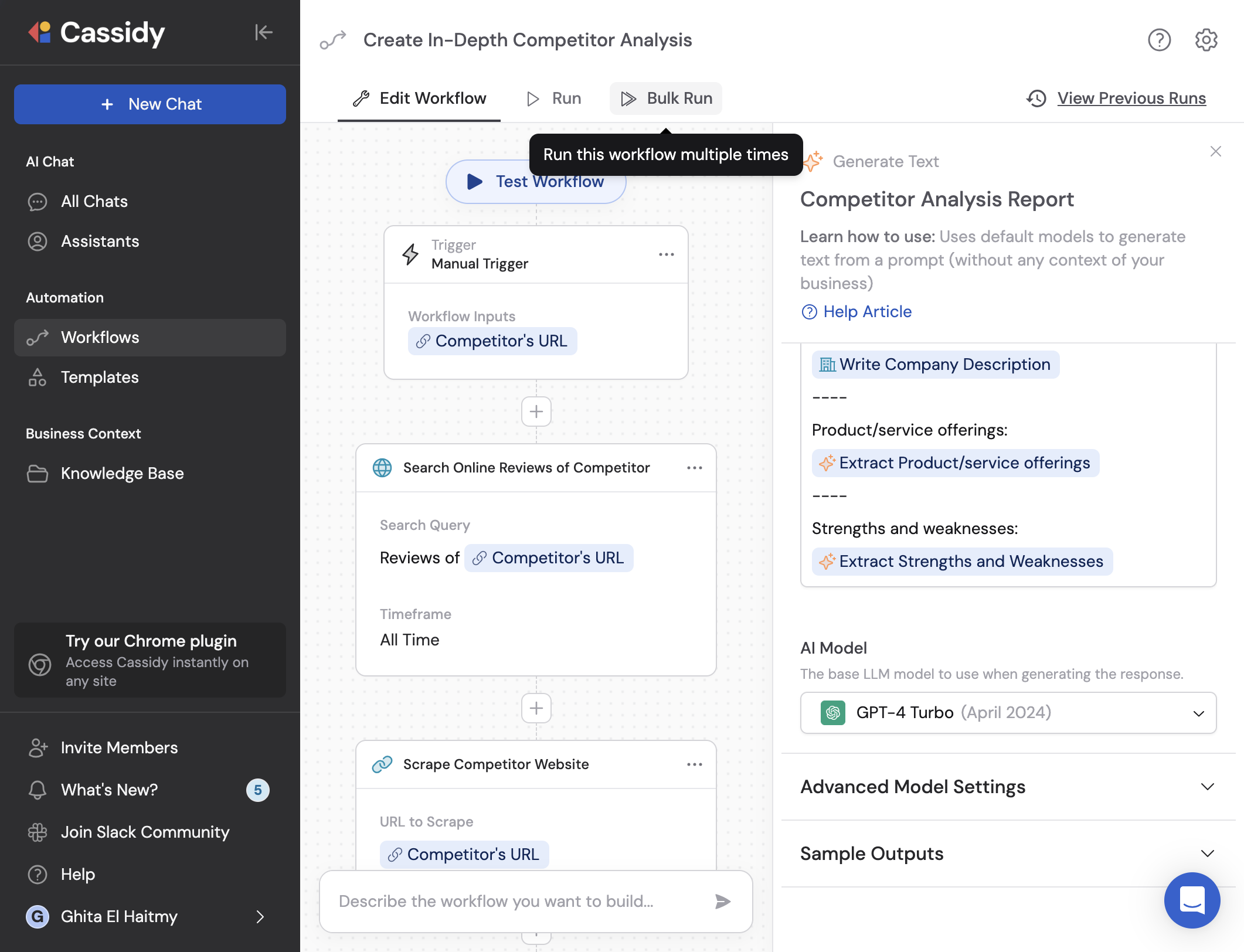Screen dimensions: 1244x952
Task: Click the link icon on Scrape Competitor Website
Action: pyautogui.click(x=382, y=764)
